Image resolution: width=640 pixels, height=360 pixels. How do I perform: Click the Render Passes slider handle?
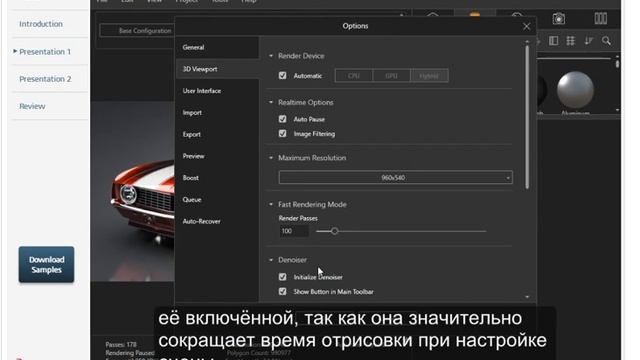click(334, 231)
